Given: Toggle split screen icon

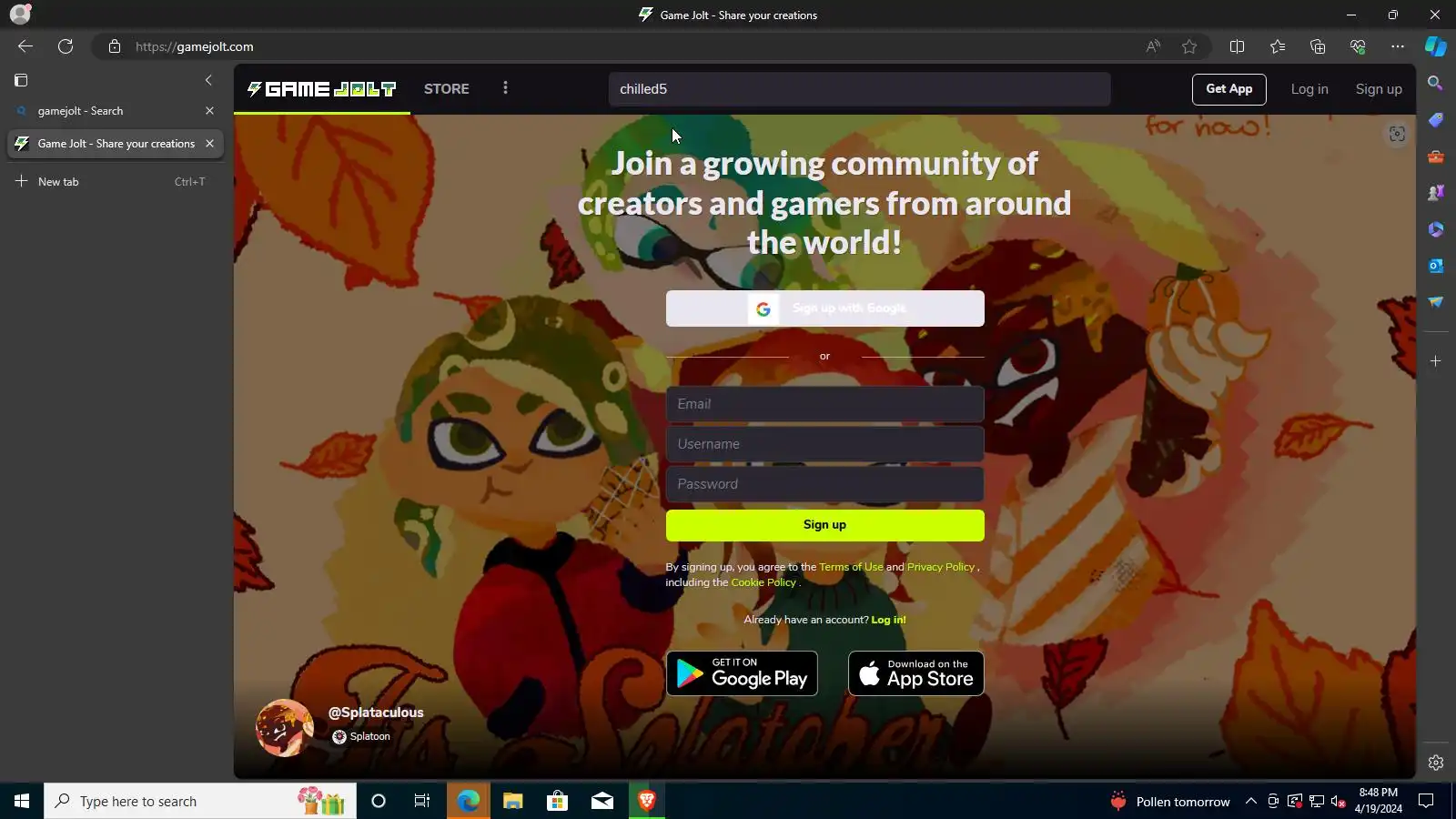Looking at the screenshot, I should point(1237,46).
